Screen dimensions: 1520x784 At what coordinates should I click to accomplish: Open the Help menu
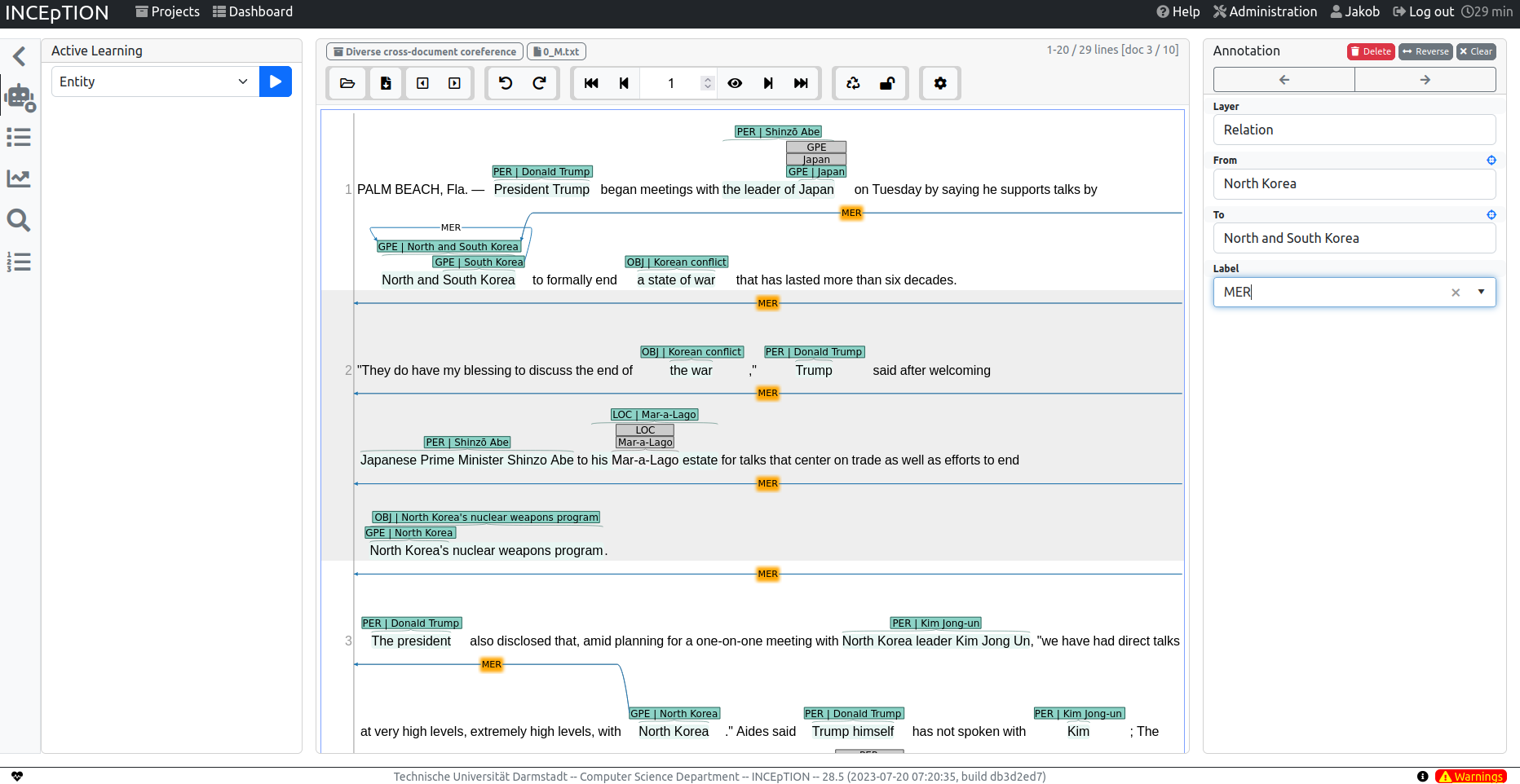[1178, 11]
